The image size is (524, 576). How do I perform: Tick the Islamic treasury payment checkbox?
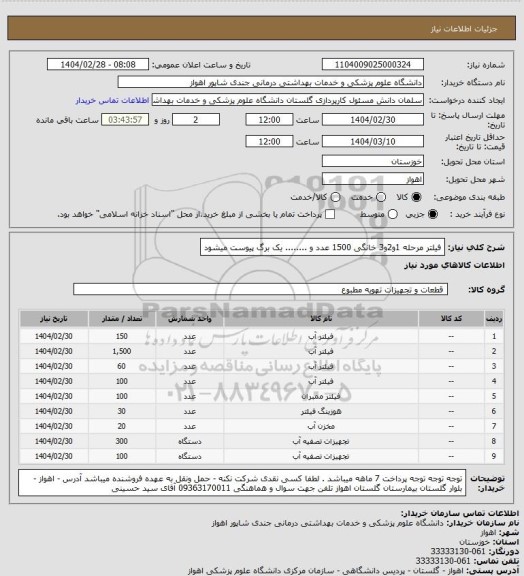pos(330,214)
